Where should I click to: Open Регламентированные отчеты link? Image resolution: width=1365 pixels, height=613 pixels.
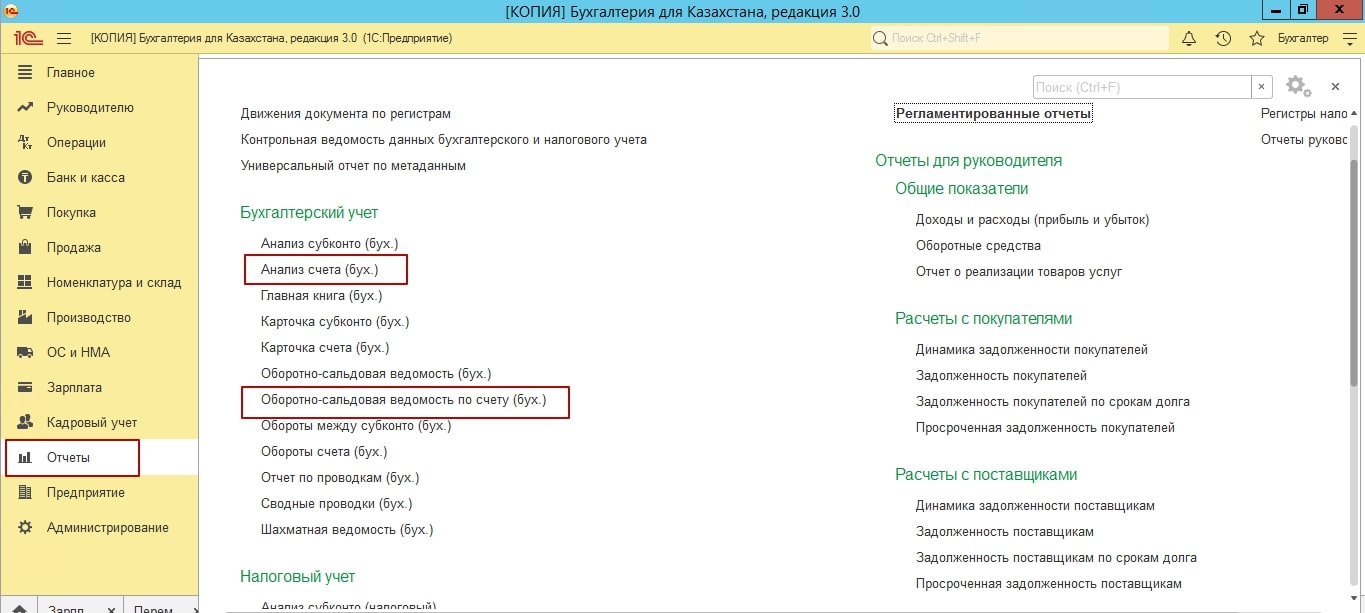(993, 113)
